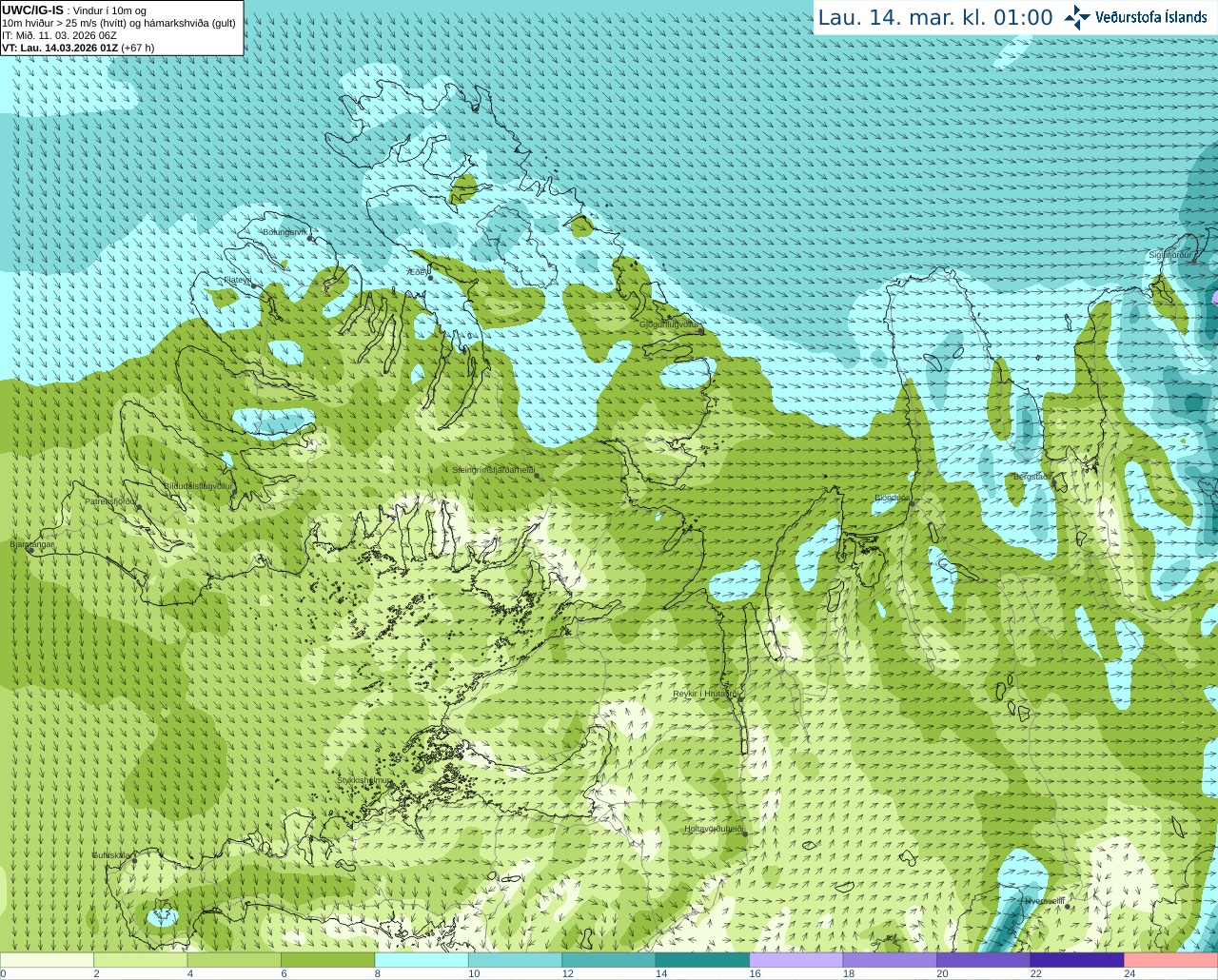Viewport: 1218px width, 980px height.
Task: Select the Reykir í Hrútafirði station label
Action: coord(707,694)
